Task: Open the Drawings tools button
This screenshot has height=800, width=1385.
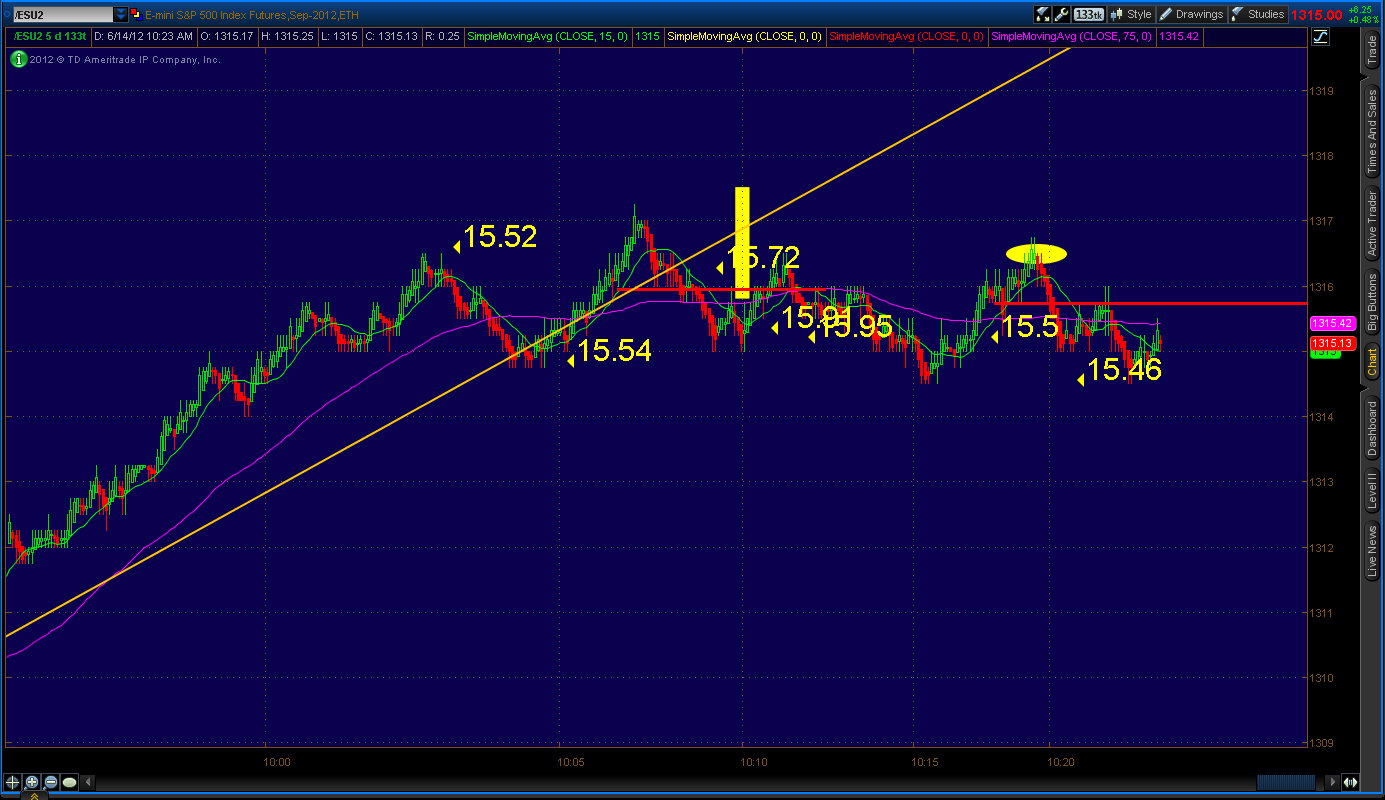Action: pyautogui.click(x=1191, y=14)
